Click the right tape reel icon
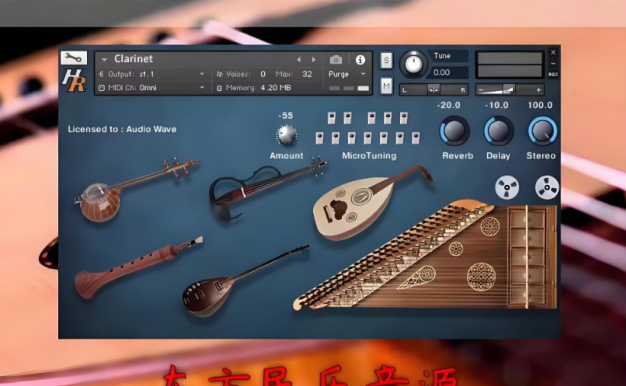 [x=547, y=187]
